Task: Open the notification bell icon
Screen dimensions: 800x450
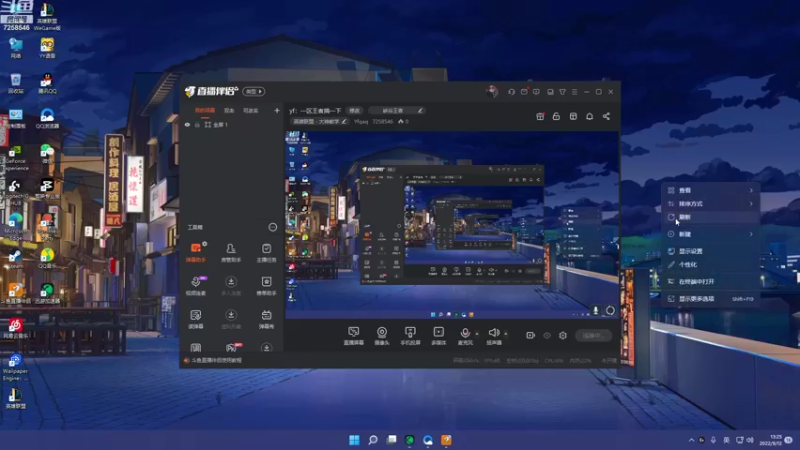Action: click(x=589, y=116)
